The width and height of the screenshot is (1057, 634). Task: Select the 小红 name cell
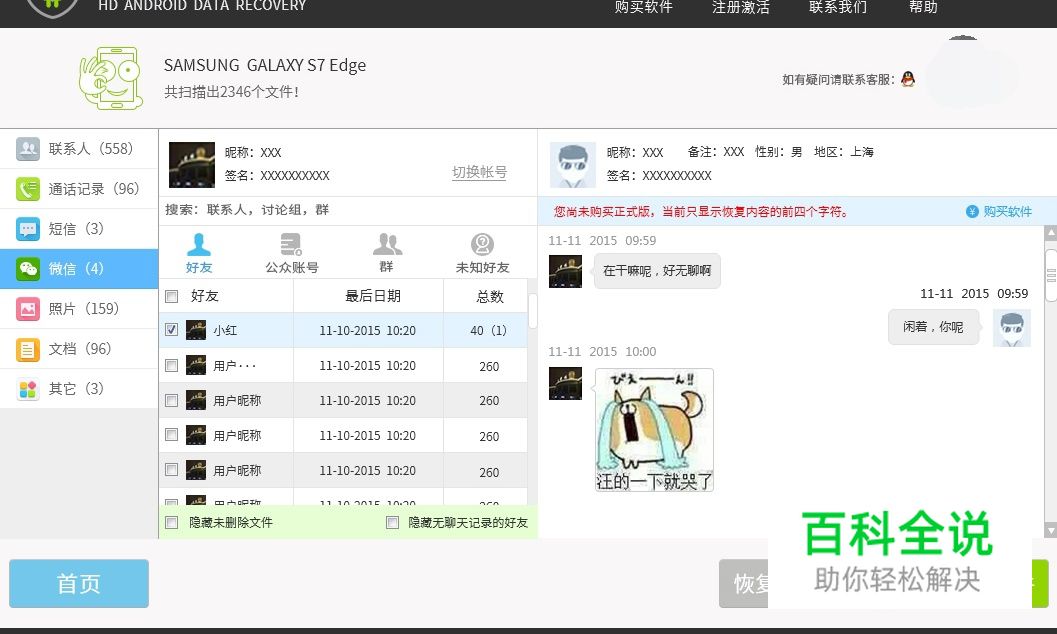(225, 330)
